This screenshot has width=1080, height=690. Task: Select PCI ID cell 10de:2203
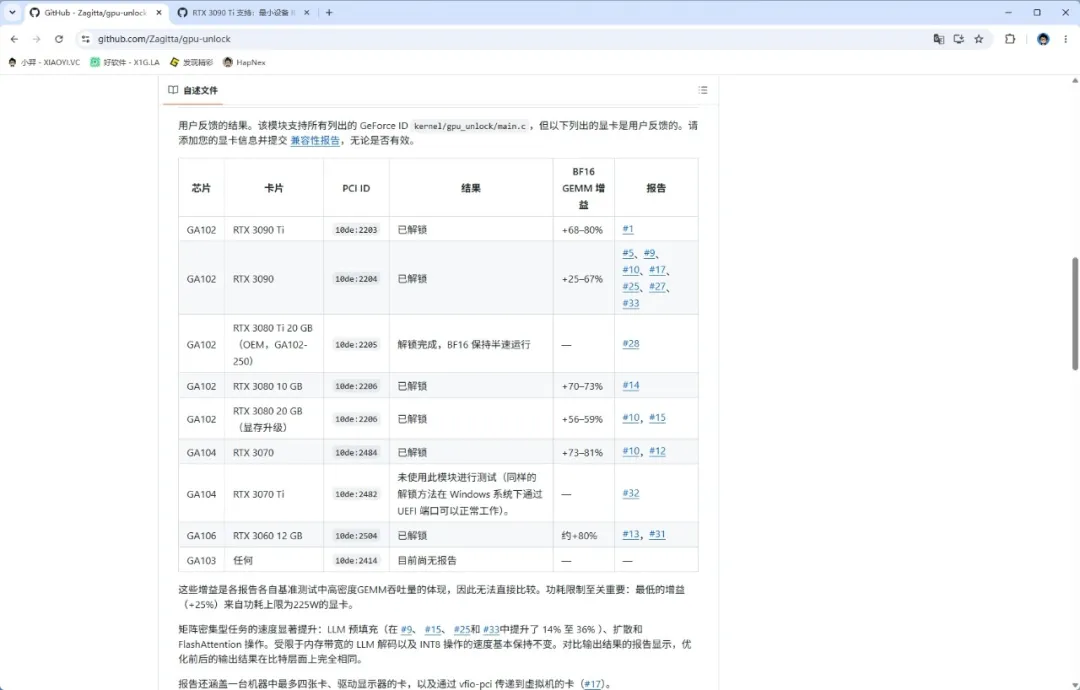[356, 230]
